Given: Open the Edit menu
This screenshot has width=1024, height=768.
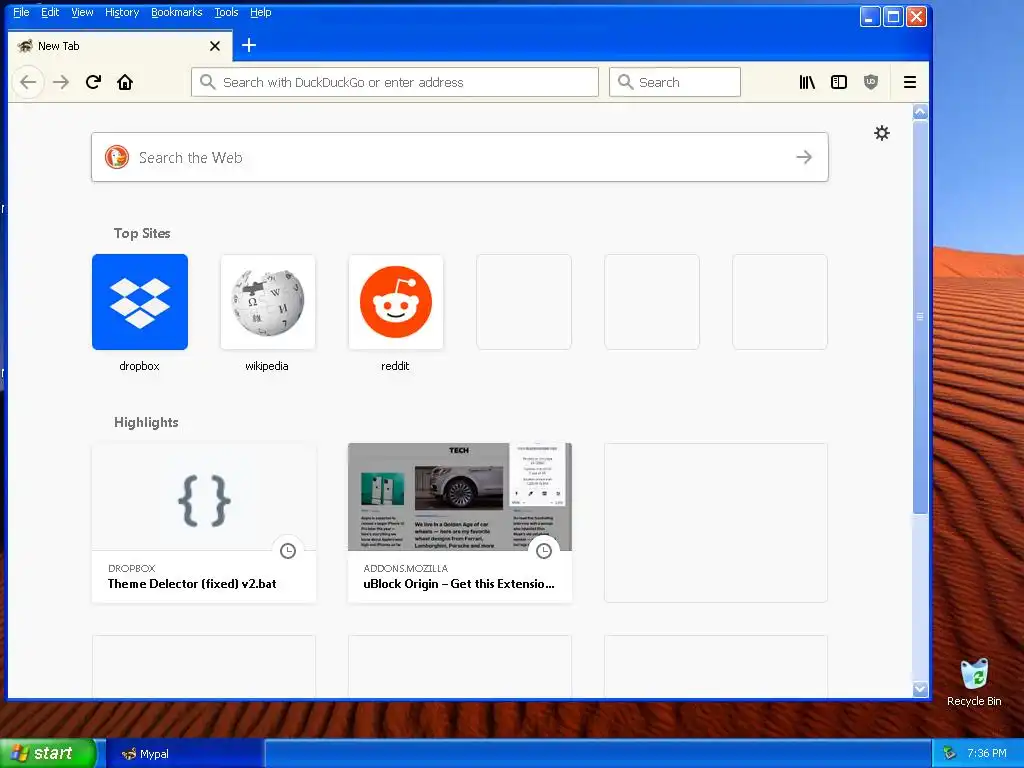Looking at the screenshot, I should (50, 12).
